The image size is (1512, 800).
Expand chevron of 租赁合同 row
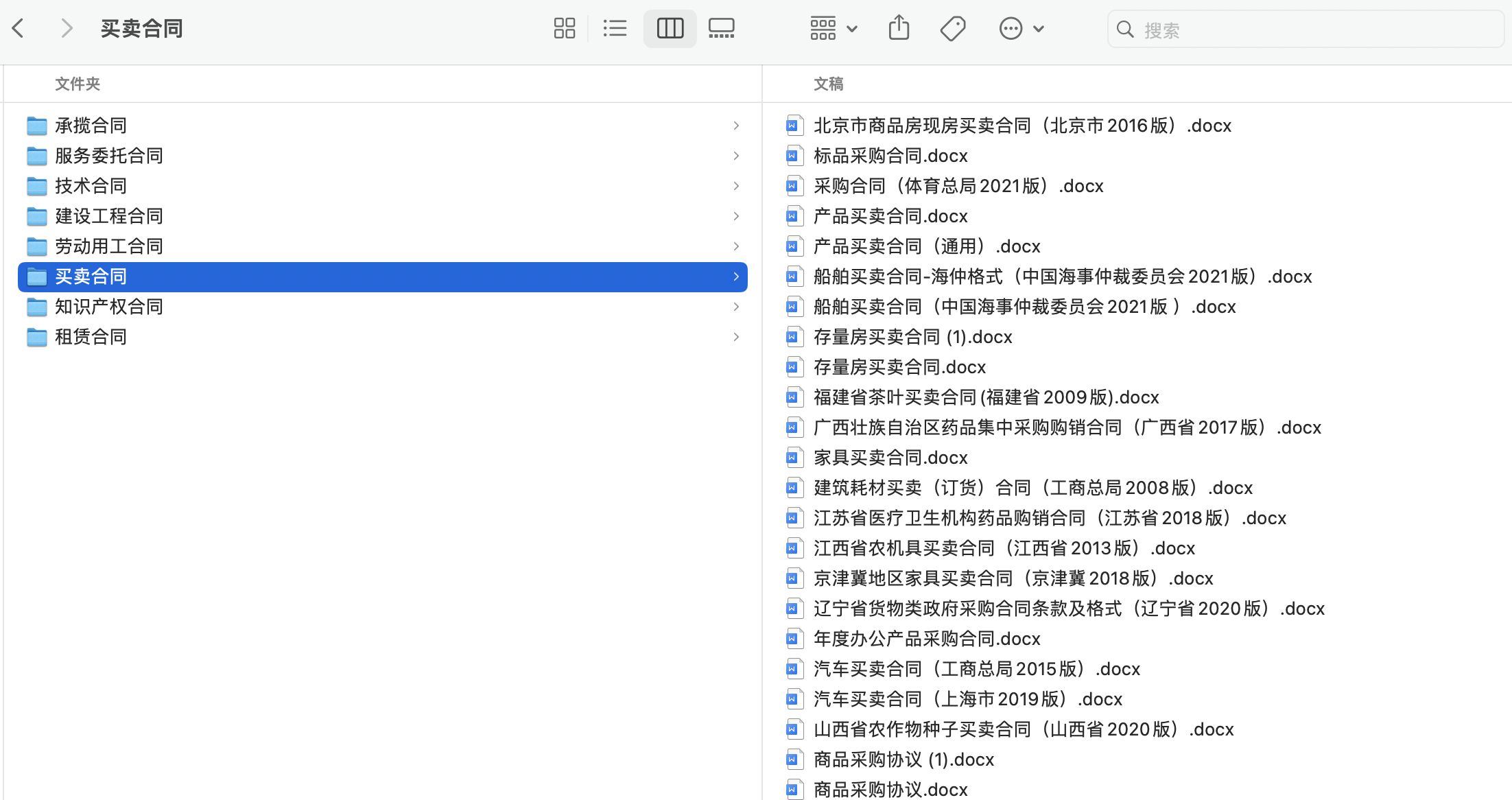[736, 337]
